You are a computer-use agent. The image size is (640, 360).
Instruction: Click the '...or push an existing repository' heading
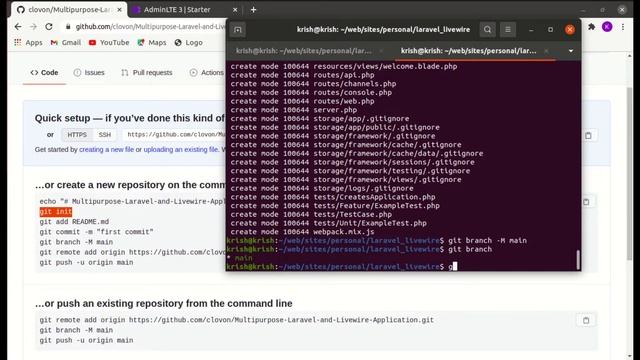pos(164,304)
